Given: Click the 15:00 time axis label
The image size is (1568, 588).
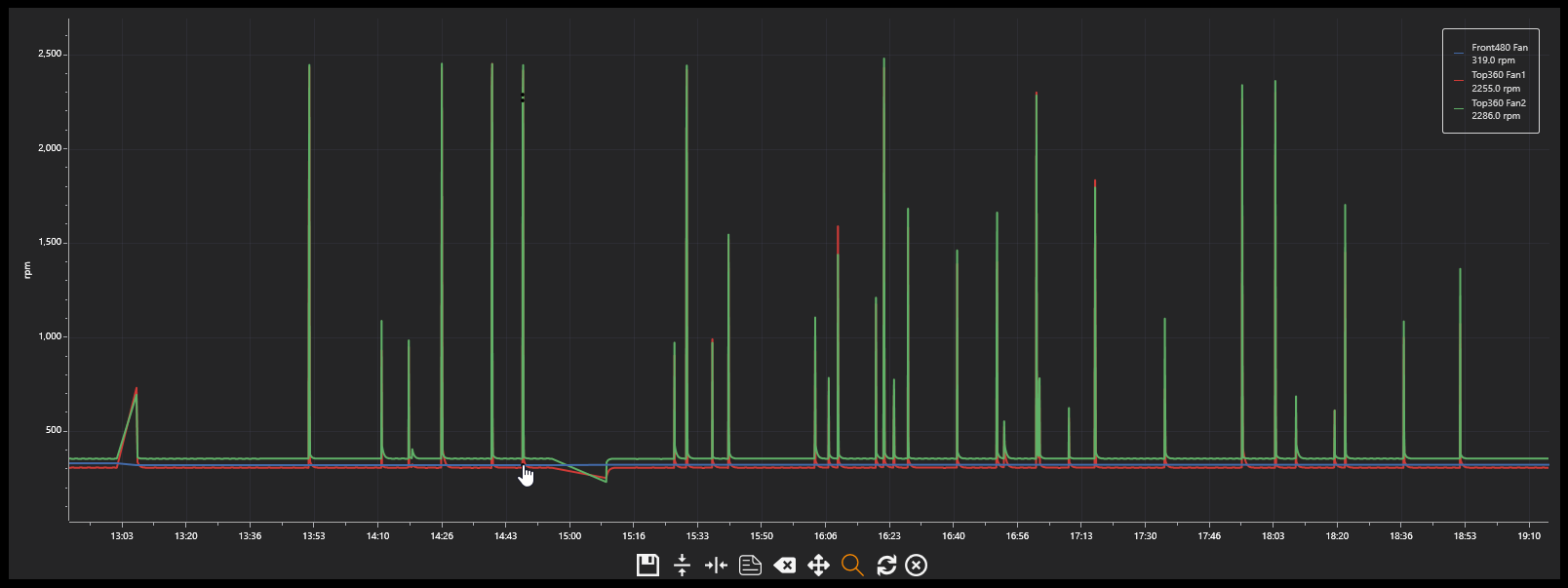Looking at the screenshot, I should [569, 536].
